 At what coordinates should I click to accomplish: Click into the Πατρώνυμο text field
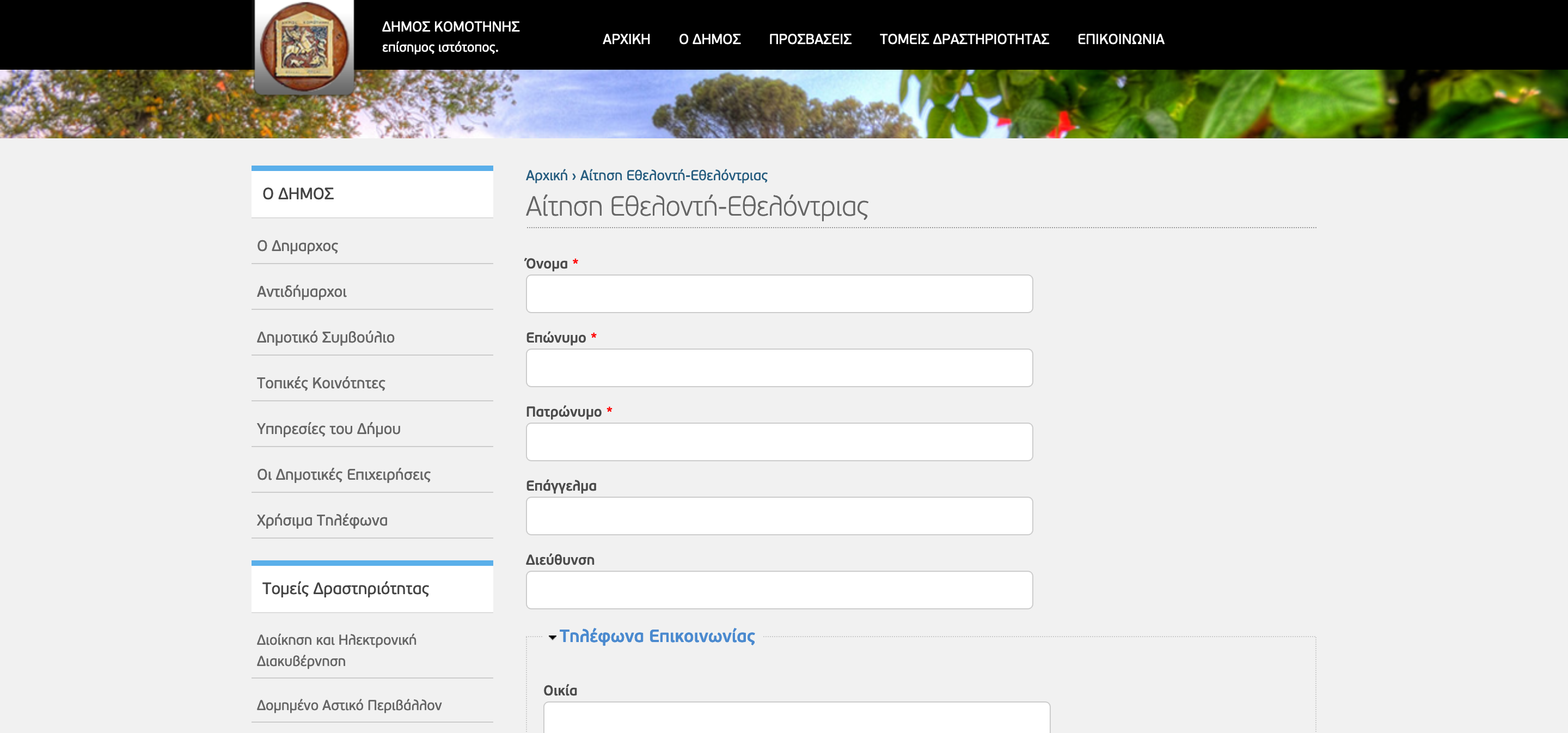pyautogui.click(x=779, y=442)
